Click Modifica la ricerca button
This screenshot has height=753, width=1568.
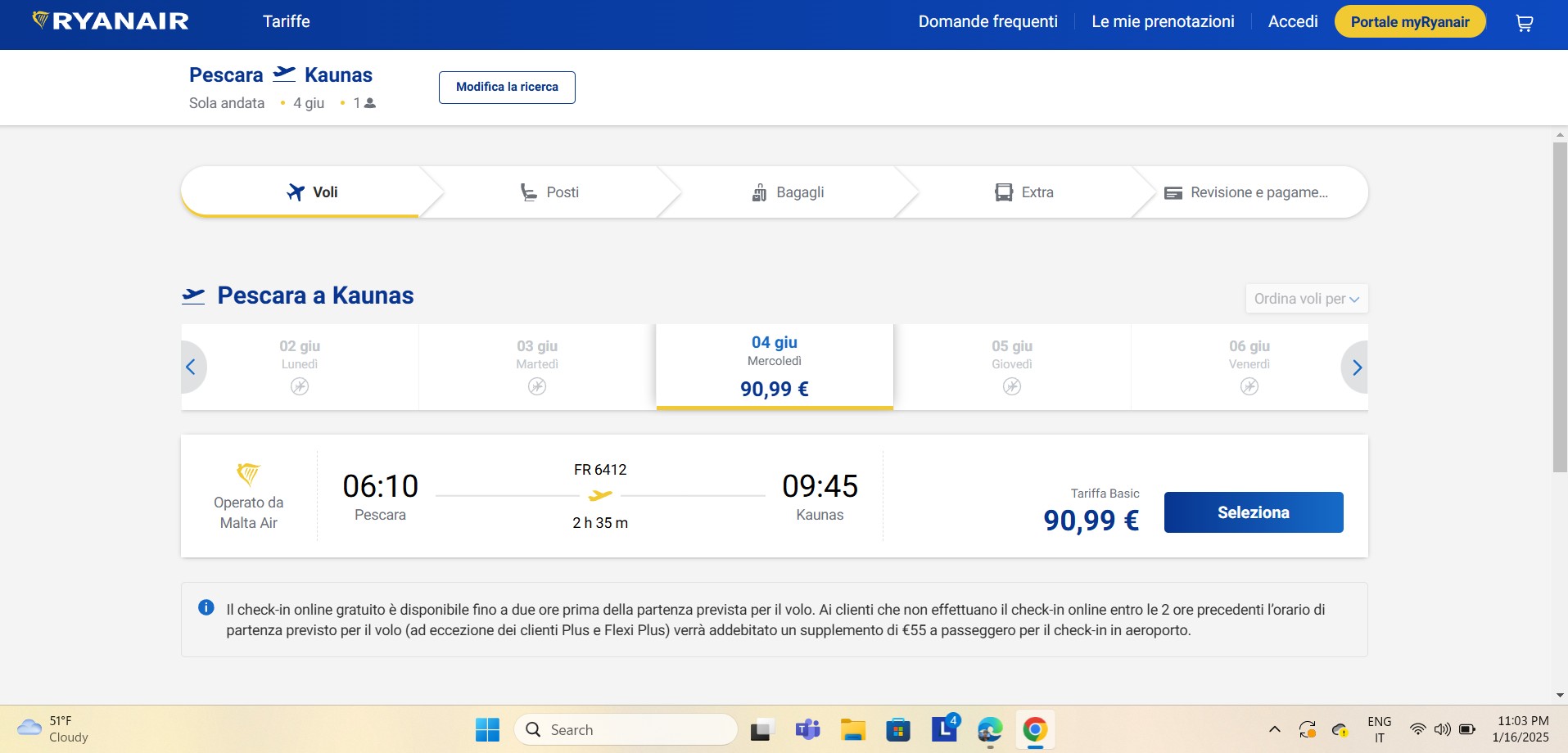pyautogui.click(x=507, y=88)
